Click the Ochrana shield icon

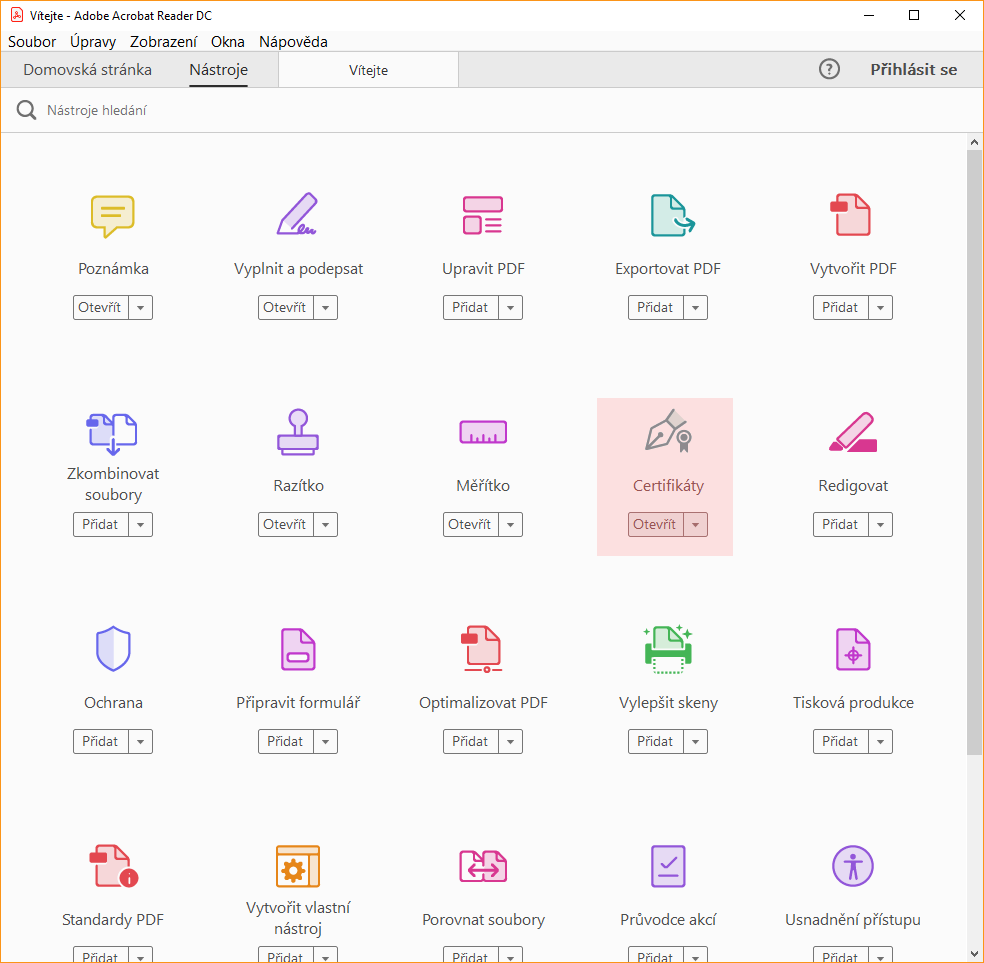coord(113,648)
